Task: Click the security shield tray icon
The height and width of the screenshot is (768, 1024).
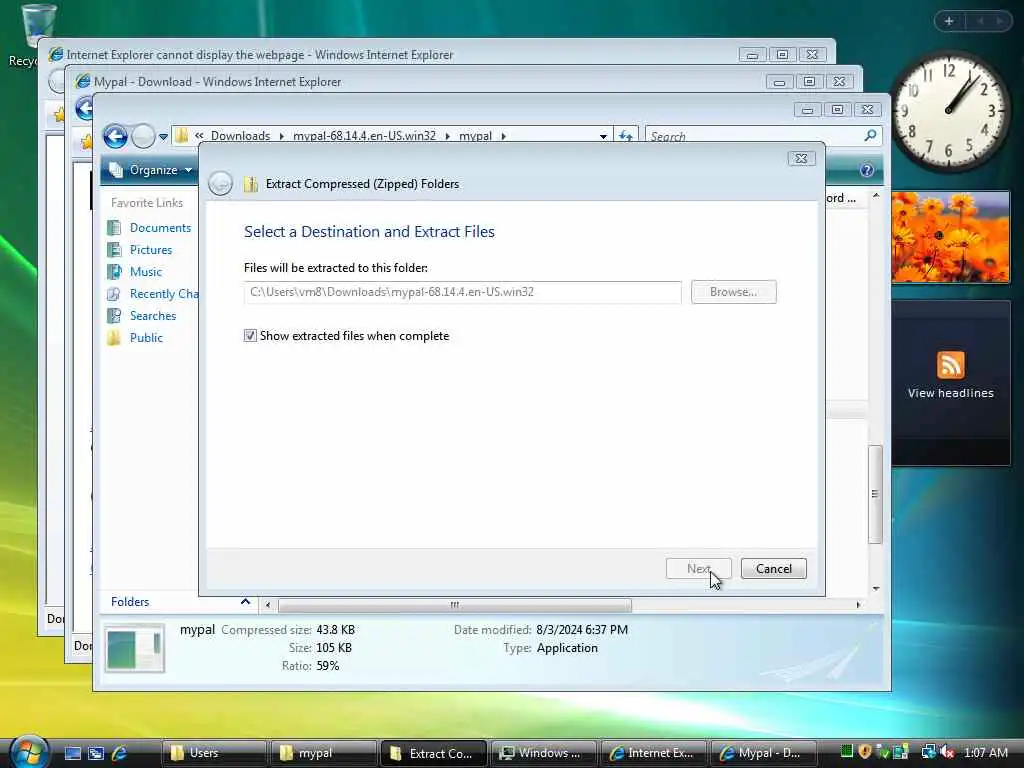Action: (865, 752)
